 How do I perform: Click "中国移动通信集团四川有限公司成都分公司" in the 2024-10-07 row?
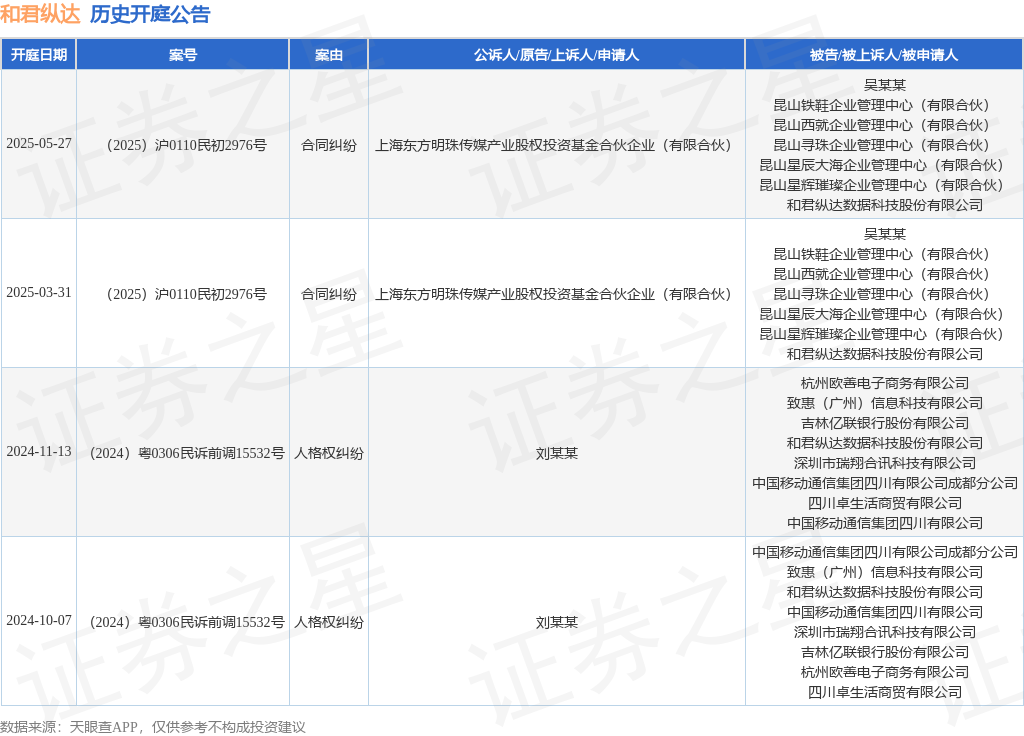click(884, 552)
